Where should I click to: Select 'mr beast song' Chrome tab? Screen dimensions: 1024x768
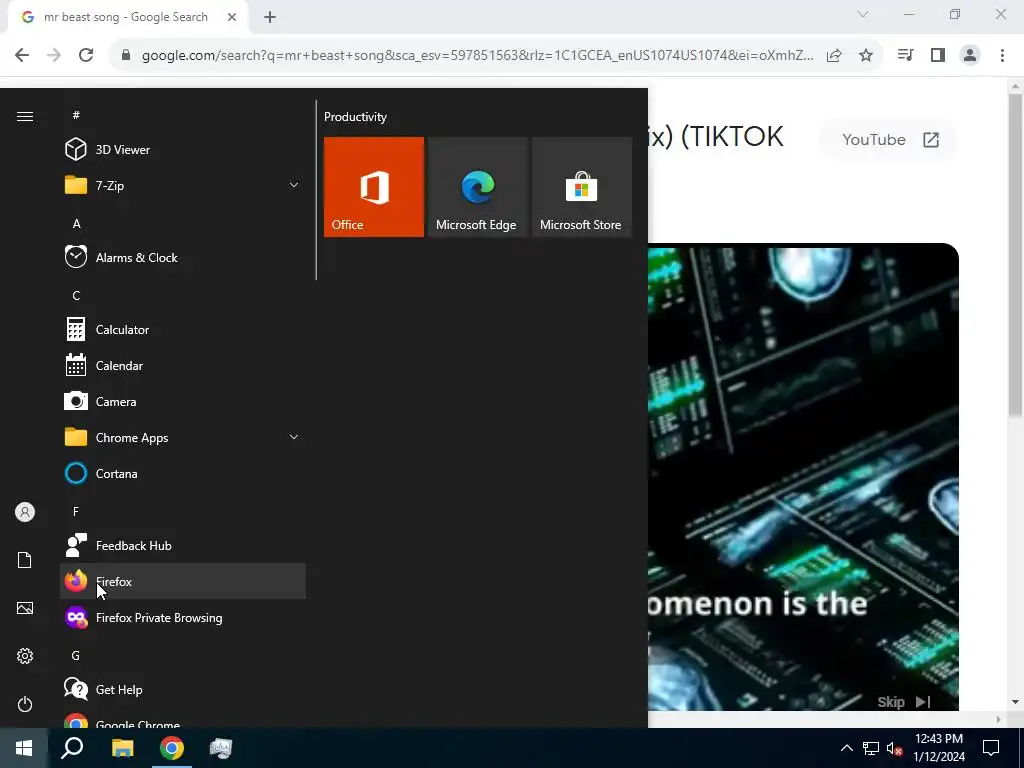pos(129,17)
